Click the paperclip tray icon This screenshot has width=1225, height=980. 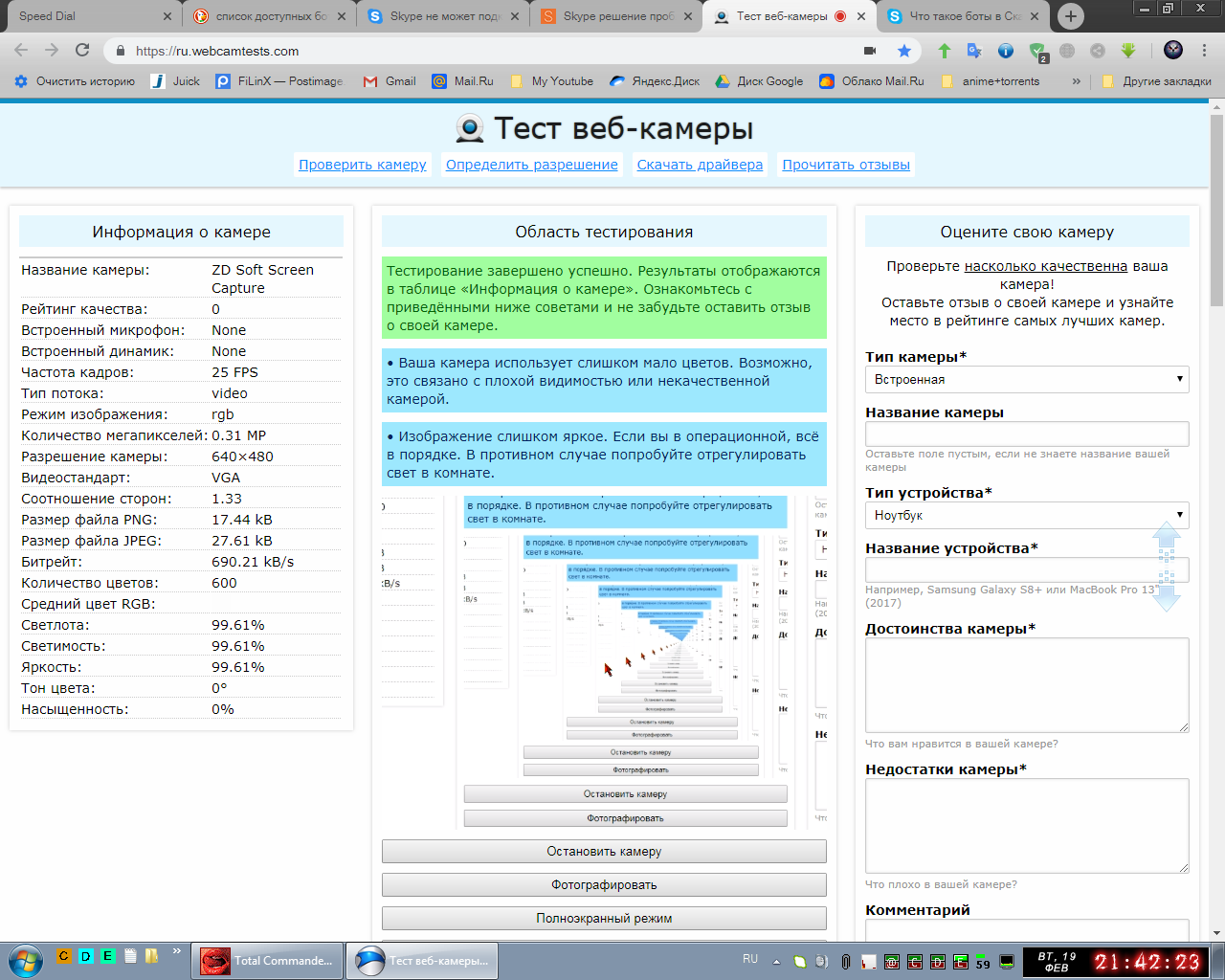click(845, 961)
